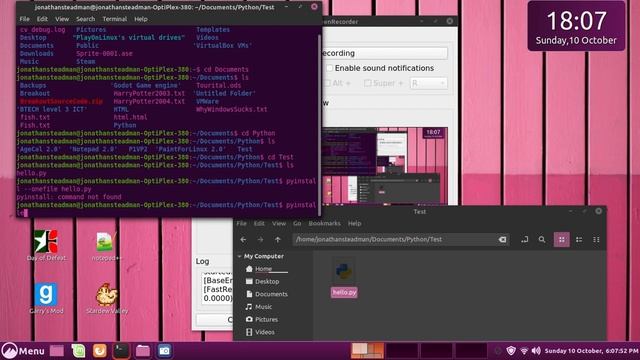Screen dimensions: 640x360
Task: Toggle the Alt + modifier checkbox
Action: pos(327,83)
